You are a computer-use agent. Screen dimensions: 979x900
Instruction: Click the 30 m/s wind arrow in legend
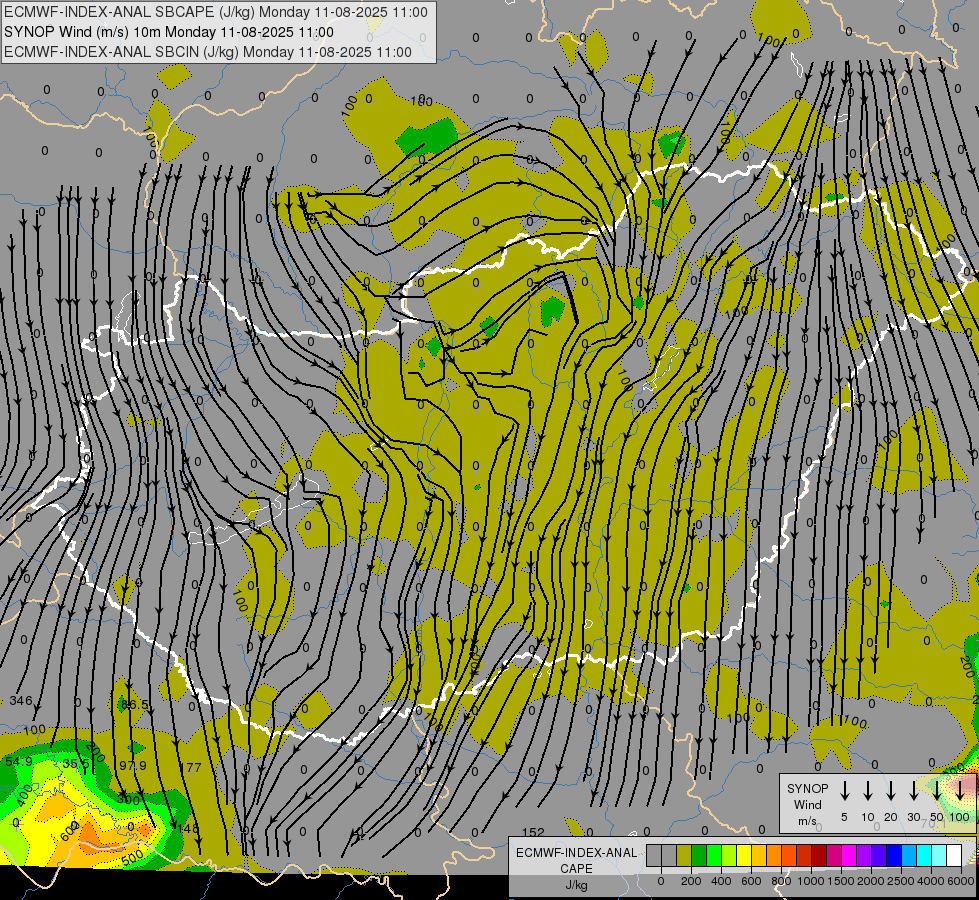[x=913, y=790]
